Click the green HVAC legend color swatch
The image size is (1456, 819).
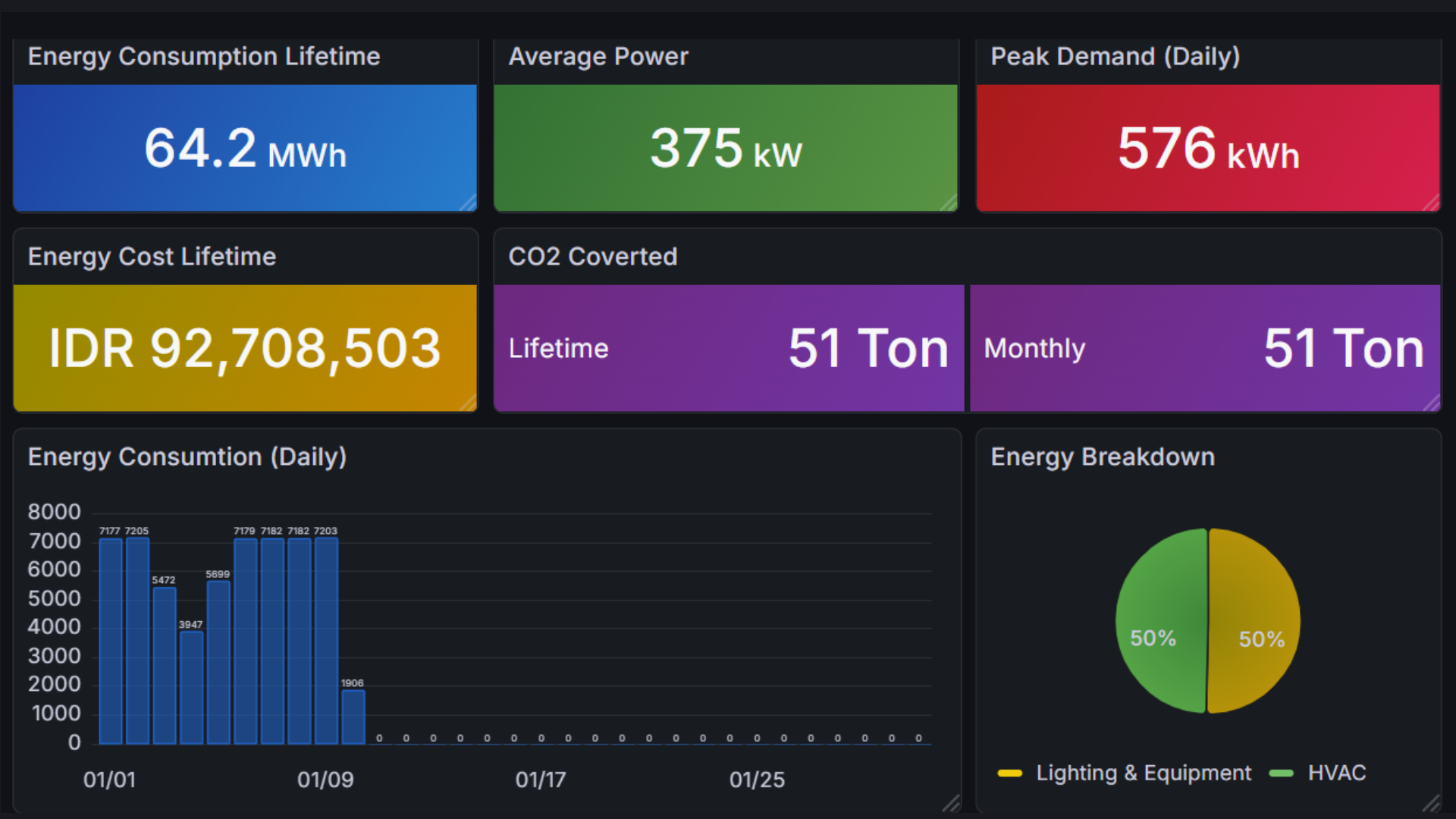pyautogui.click(x=1281, y=773)
